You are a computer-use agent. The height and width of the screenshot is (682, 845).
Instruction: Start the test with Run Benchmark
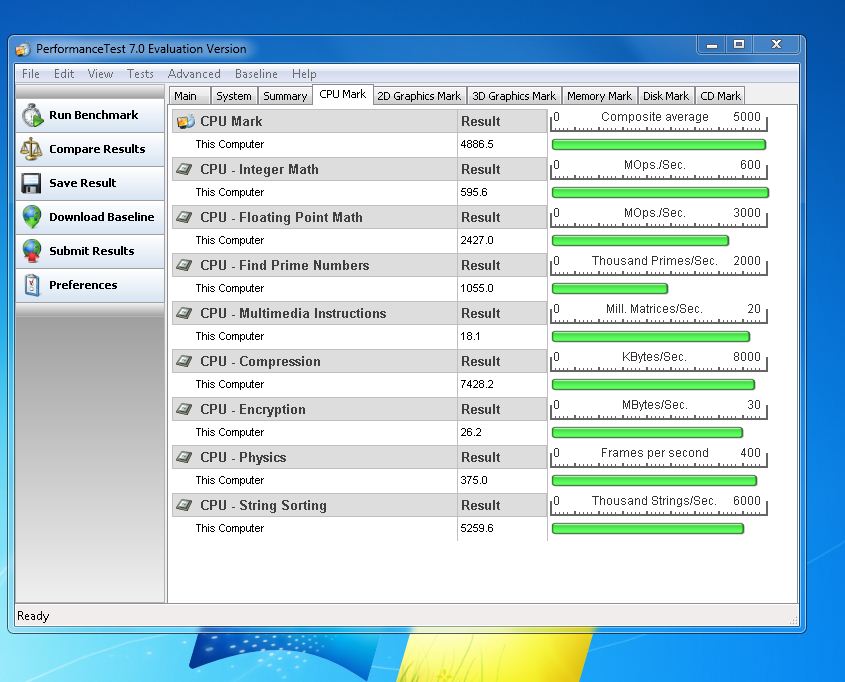click(x=90, y=115)
